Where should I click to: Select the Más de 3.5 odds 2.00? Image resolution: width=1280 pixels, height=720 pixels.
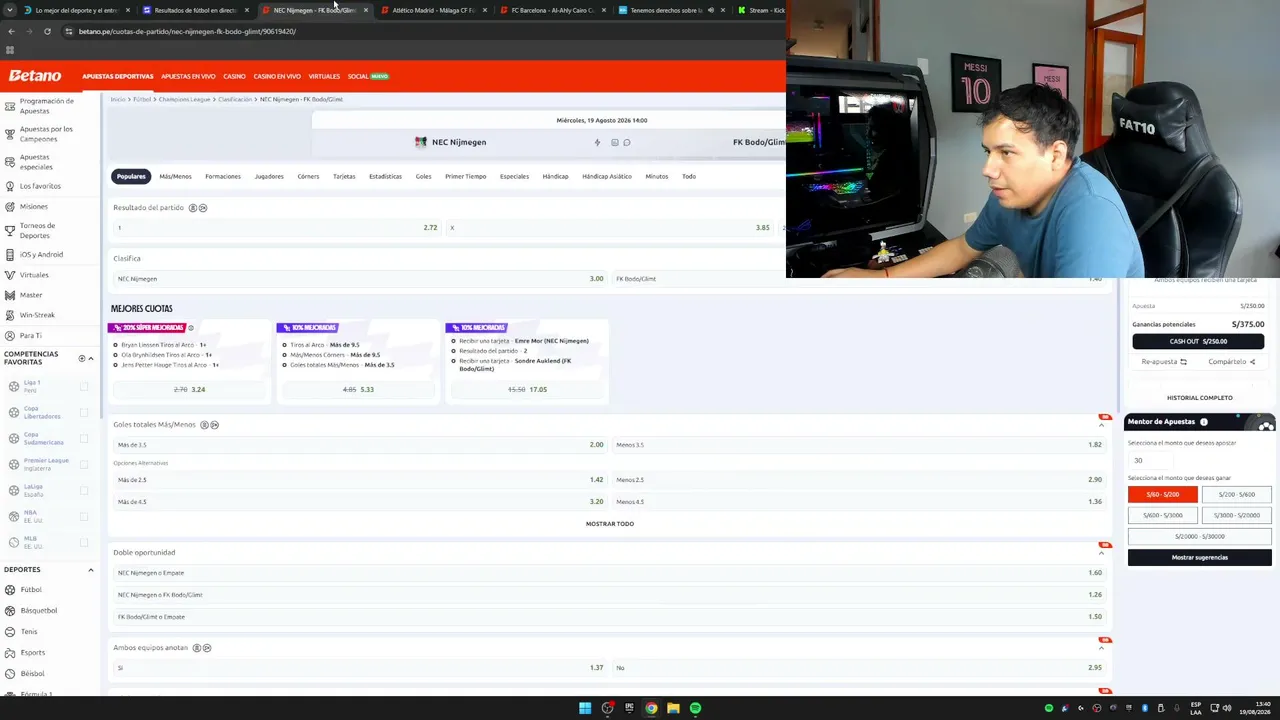[x=360, y=445]
